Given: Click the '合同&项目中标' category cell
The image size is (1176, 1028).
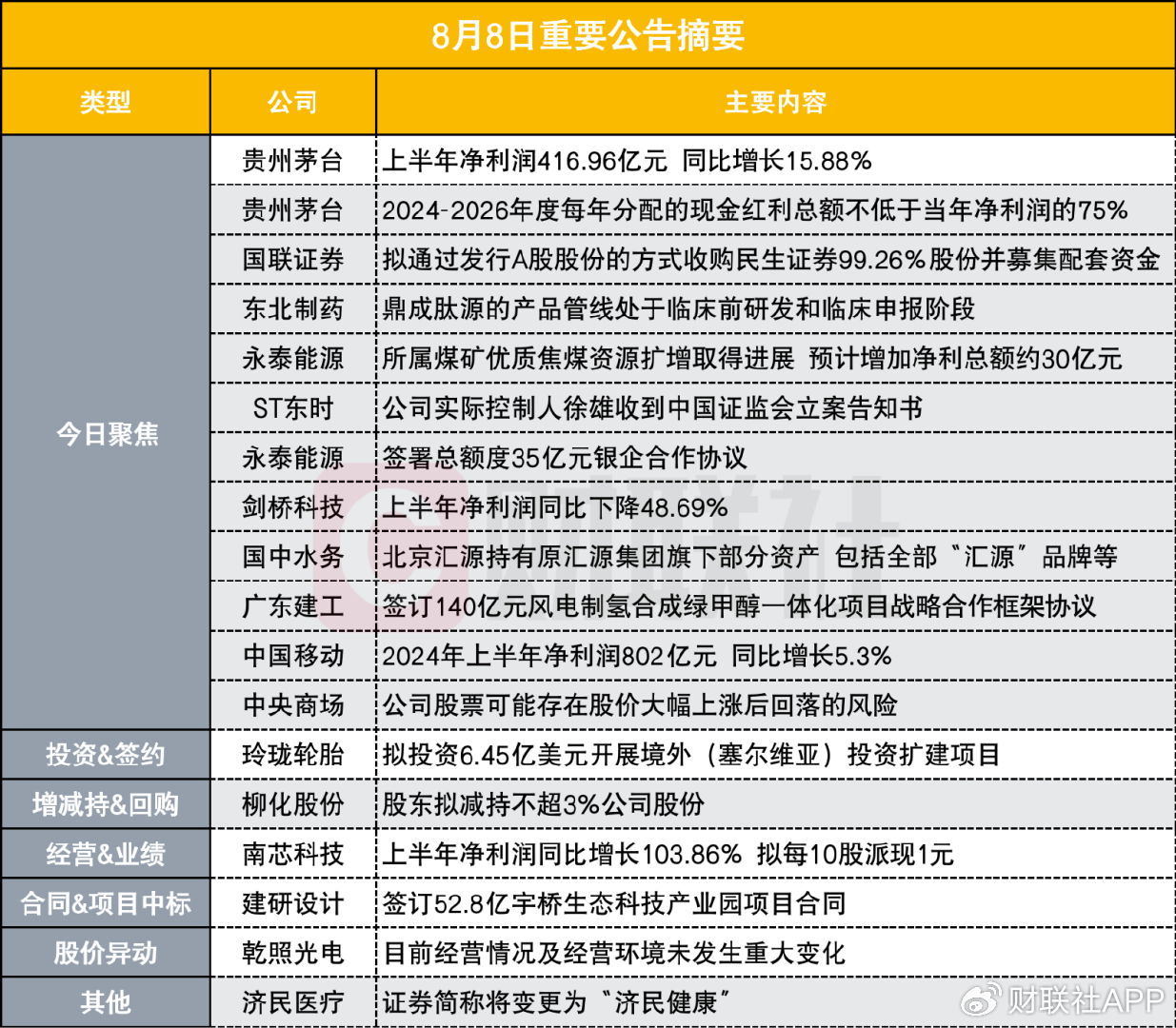Looking at the screenshot, I should point(106,903).
